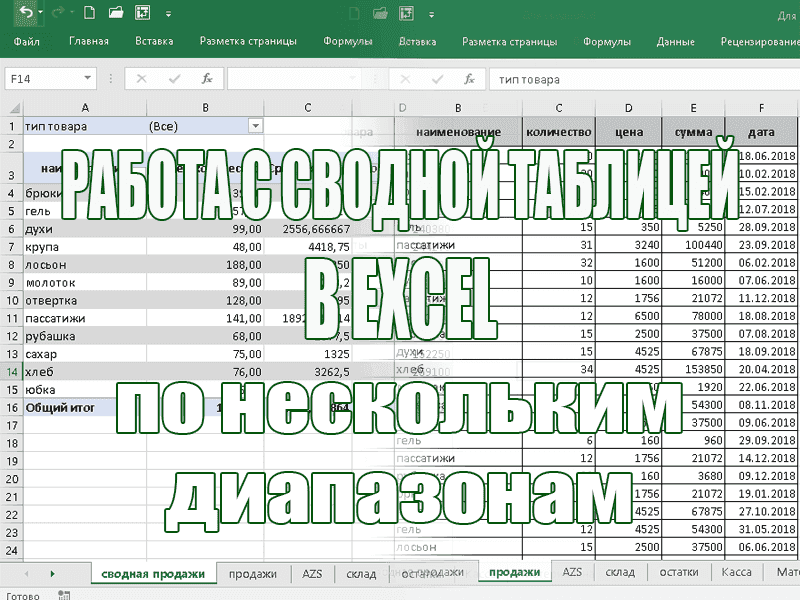This screenshot has width=800, height=600.
Task: Click the fx Insert Function icon beside the F14 name box
Action: [x=206, y=78]
